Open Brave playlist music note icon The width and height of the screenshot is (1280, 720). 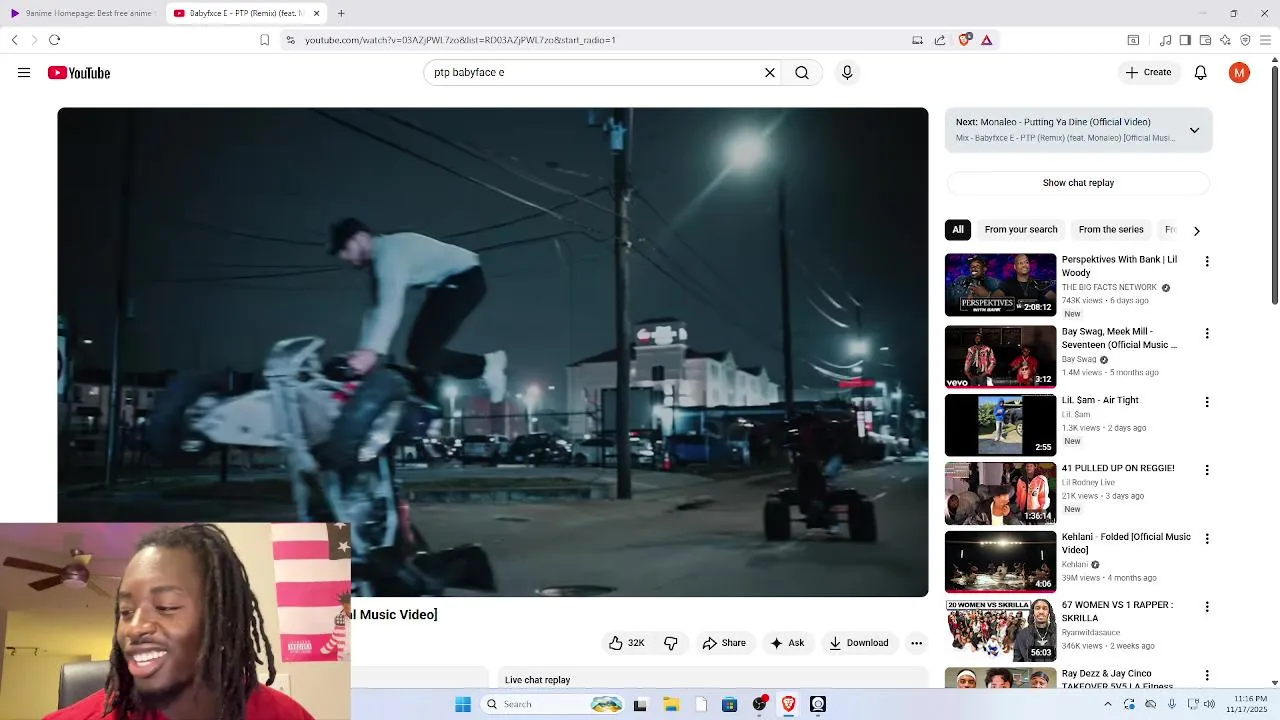tap(1165, 40)
